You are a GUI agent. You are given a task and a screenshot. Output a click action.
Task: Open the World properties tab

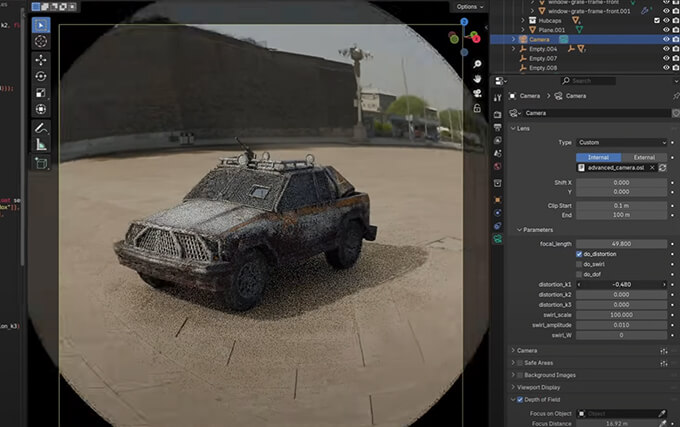tap(497, 166)
